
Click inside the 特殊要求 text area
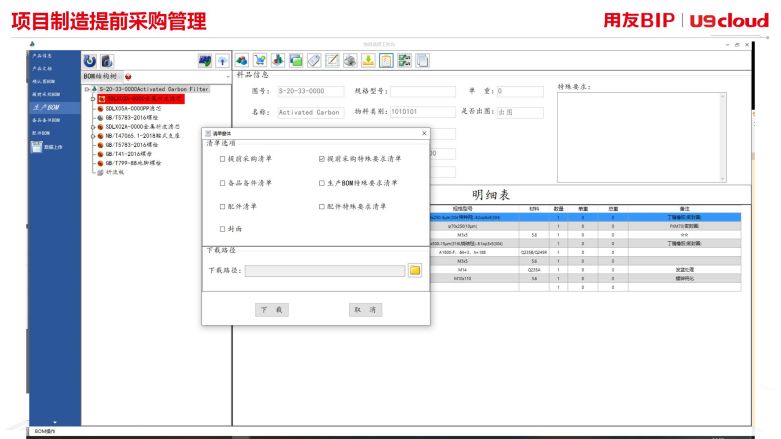click(639, 137)
